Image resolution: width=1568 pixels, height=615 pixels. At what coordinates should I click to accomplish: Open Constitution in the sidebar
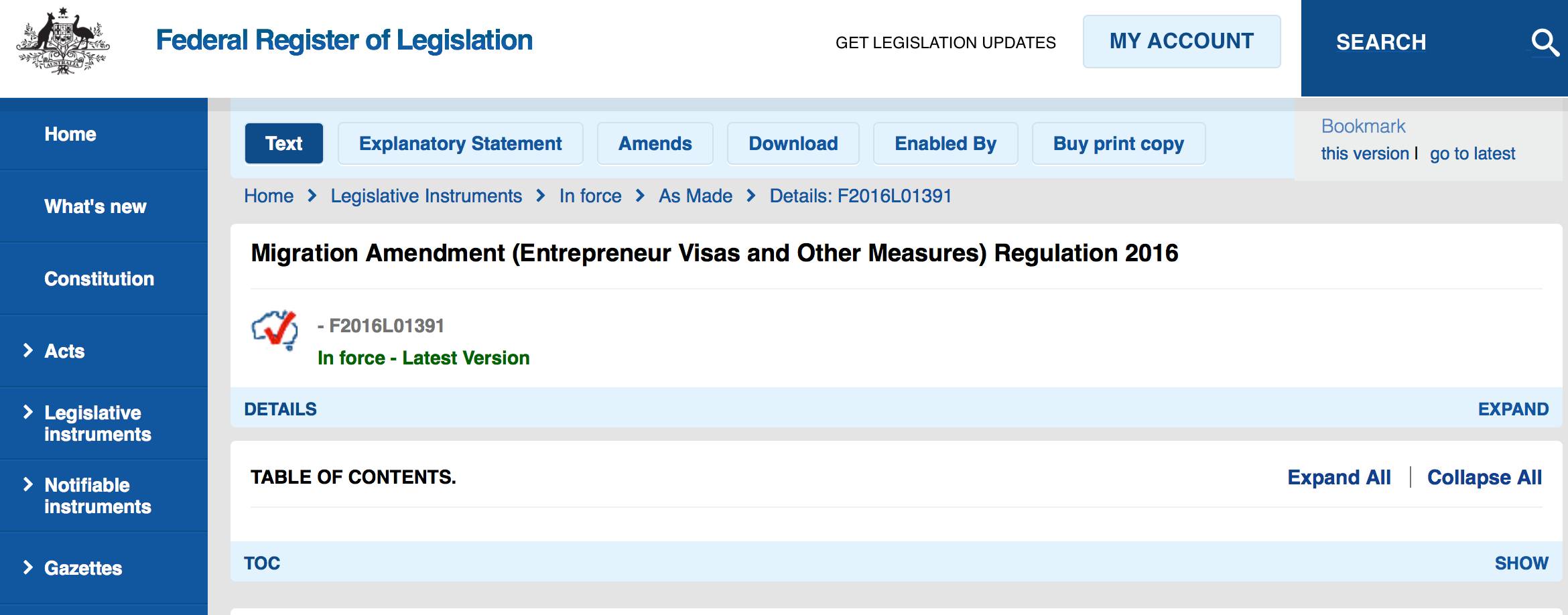[x=99, y=279]
